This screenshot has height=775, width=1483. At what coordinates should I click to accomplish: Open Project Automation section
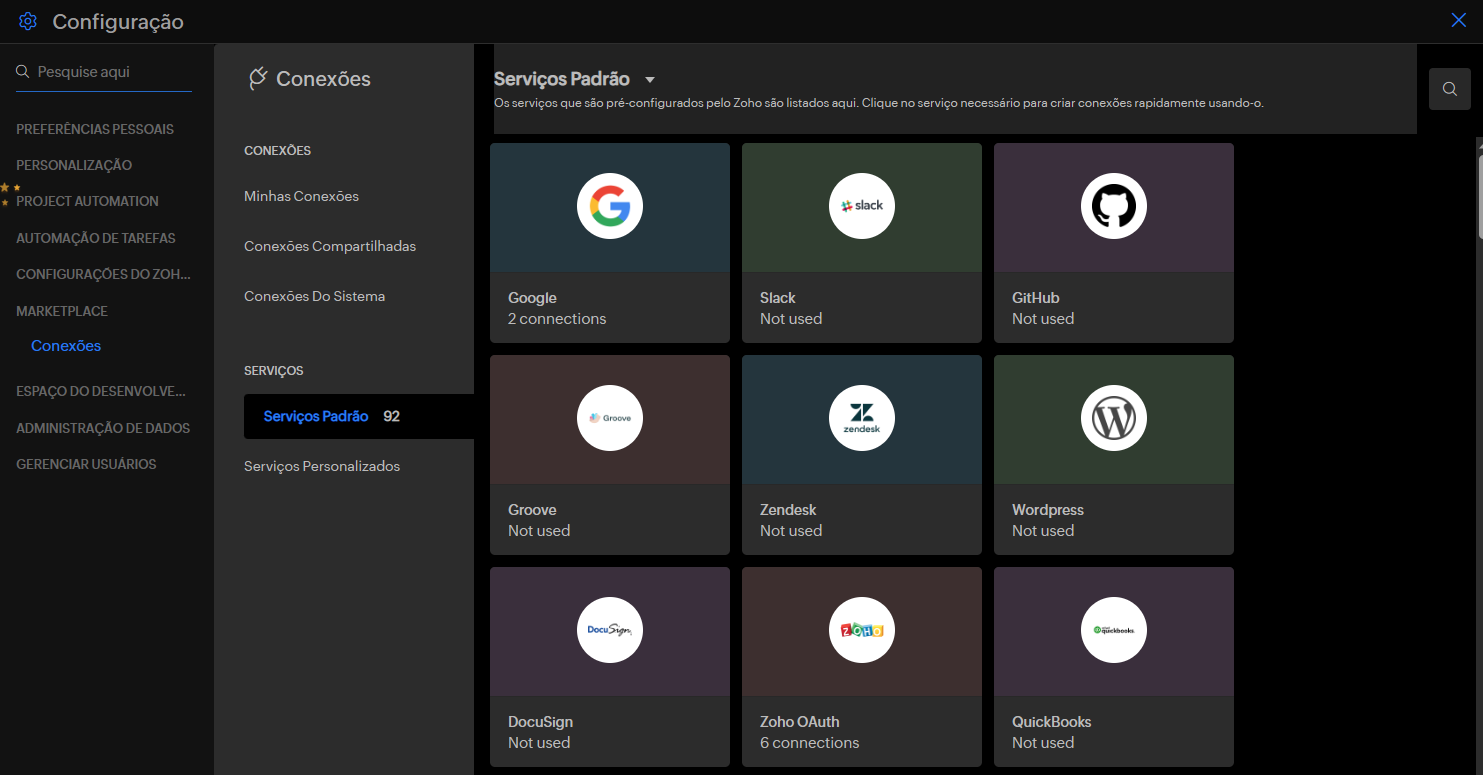(87, 201)
